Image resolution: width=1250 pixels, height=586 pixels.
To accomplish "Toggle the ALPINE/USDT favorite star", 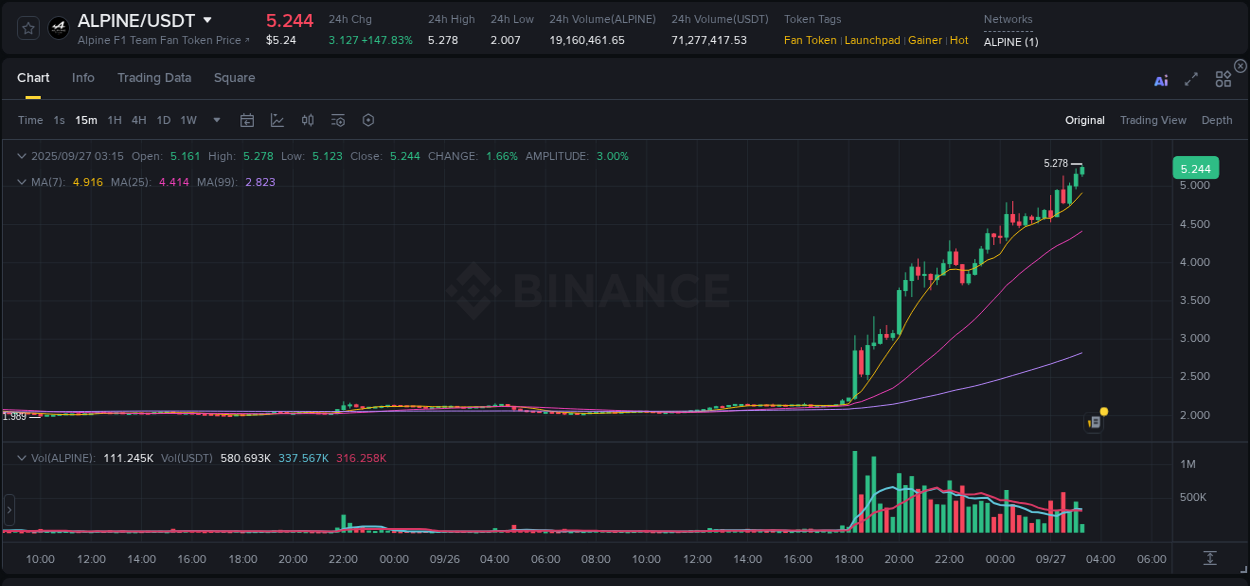I will click(27, 27).
